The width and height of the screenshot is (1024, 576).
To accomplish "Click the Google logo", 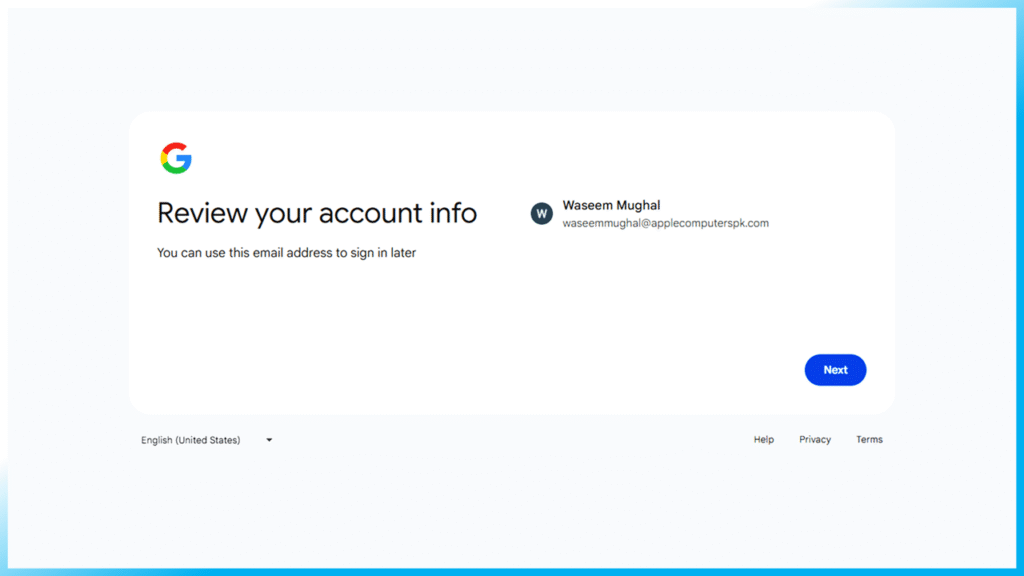I will tap(176, 158).
